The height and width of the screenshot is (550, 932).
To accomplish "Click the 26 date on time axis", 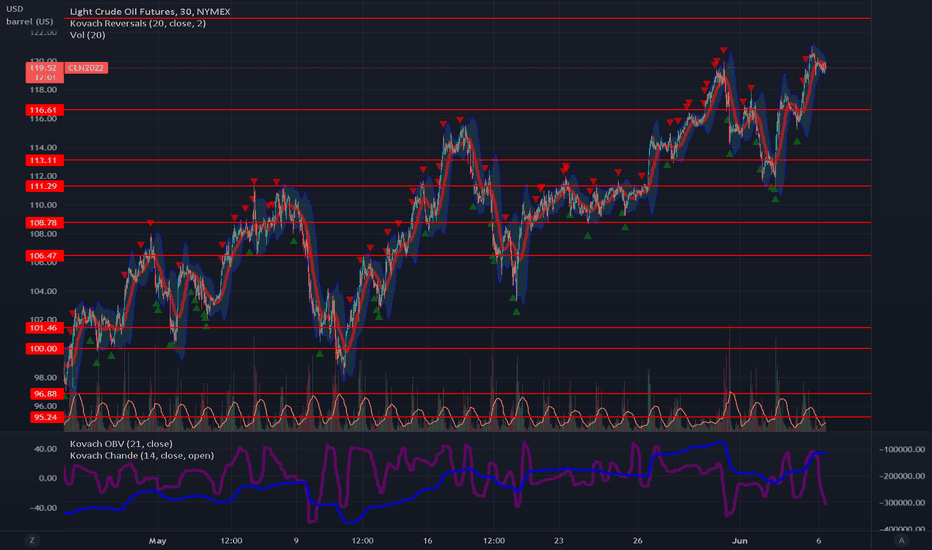I will coord(638,540).
